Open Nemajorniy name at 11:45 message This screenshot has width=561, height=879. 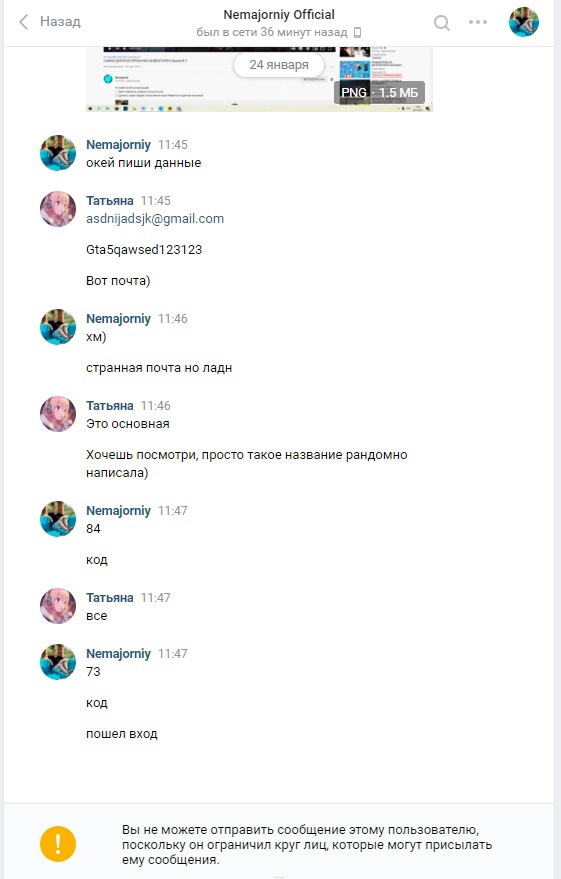[118, 145]
